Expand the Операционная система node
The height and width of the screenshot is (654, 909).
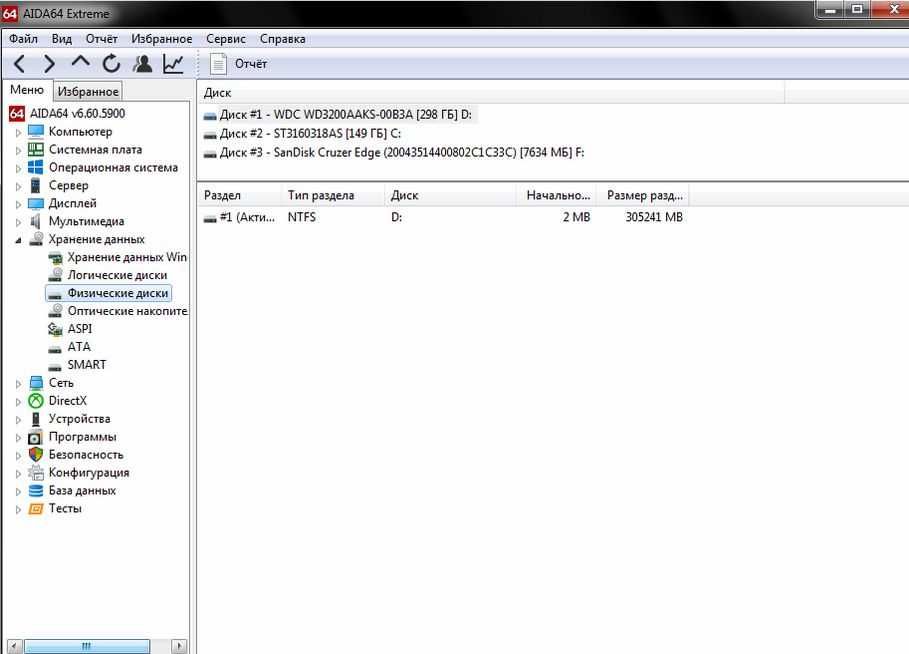18,169
